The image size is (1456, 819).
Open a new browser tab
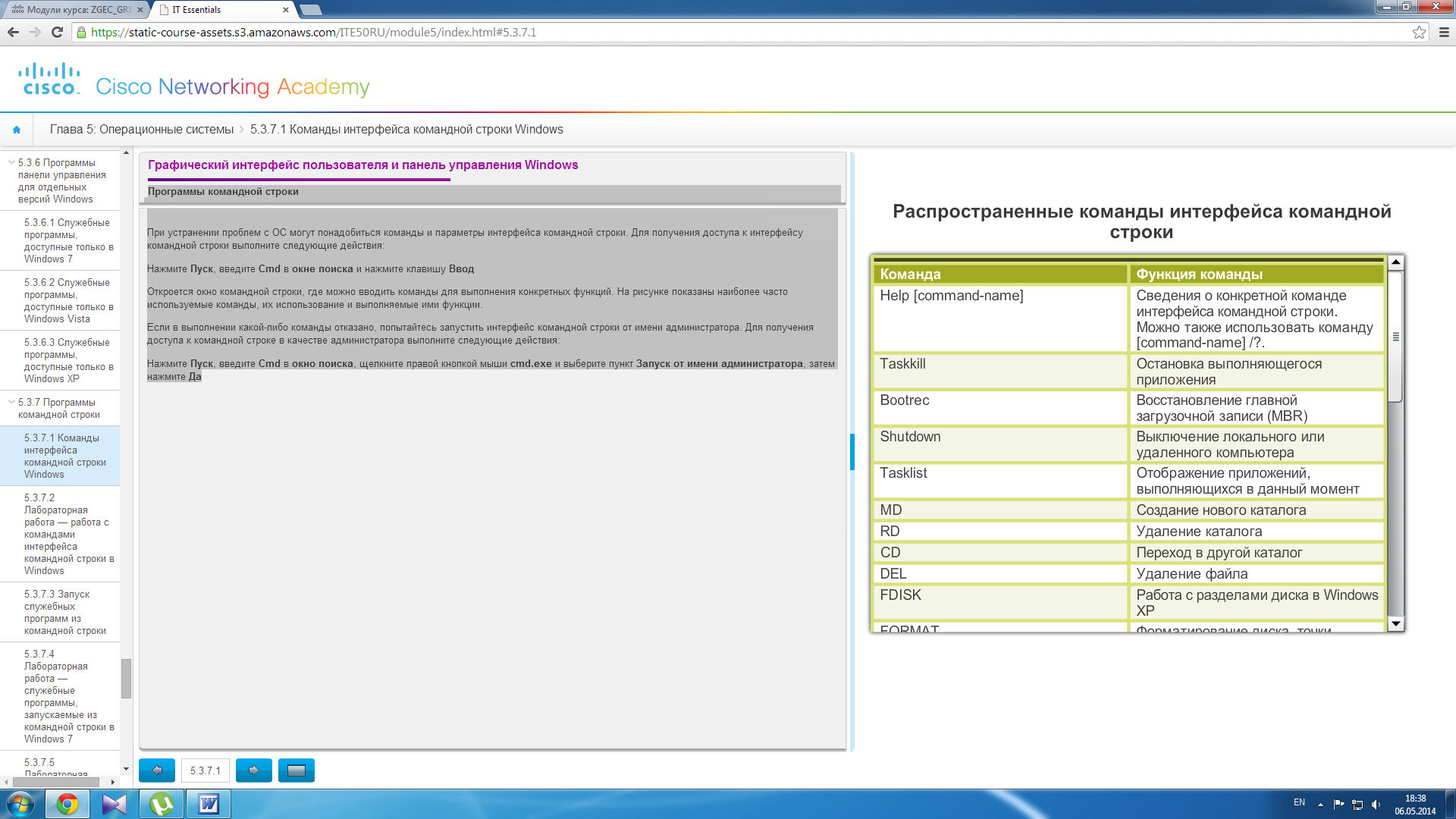coord(311,10)
